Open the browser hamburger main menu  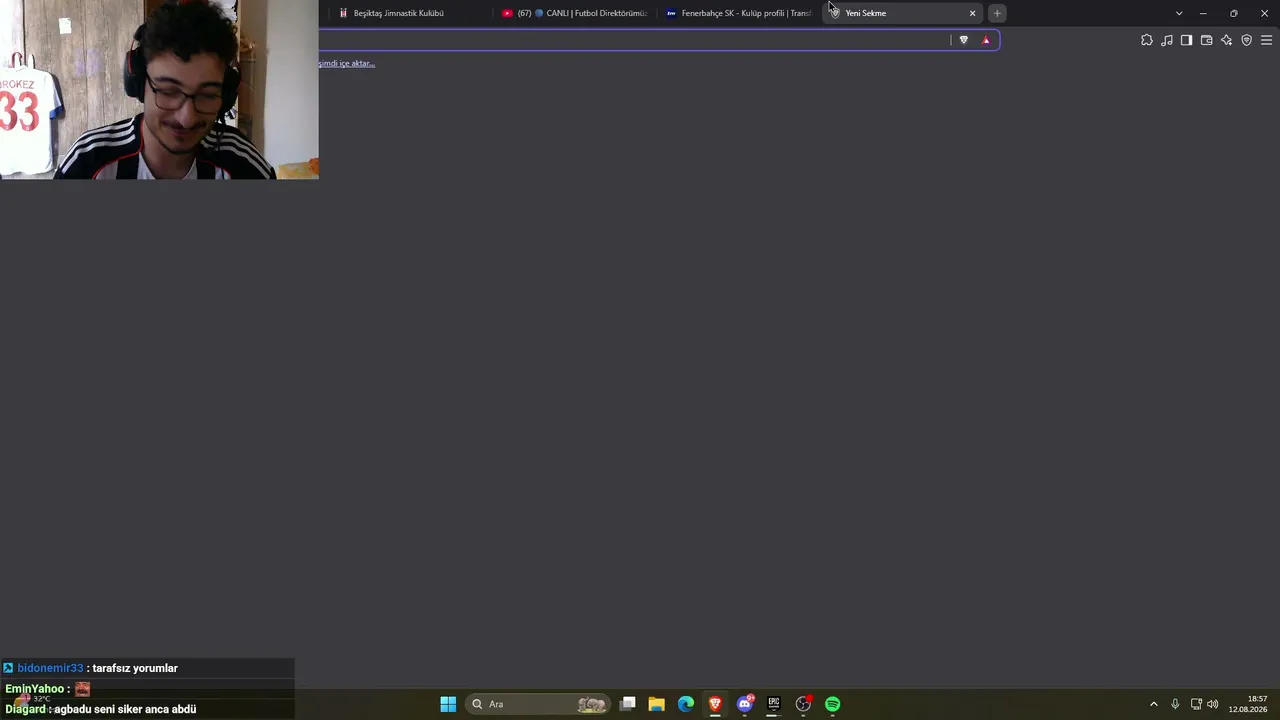pos(1266,40)
